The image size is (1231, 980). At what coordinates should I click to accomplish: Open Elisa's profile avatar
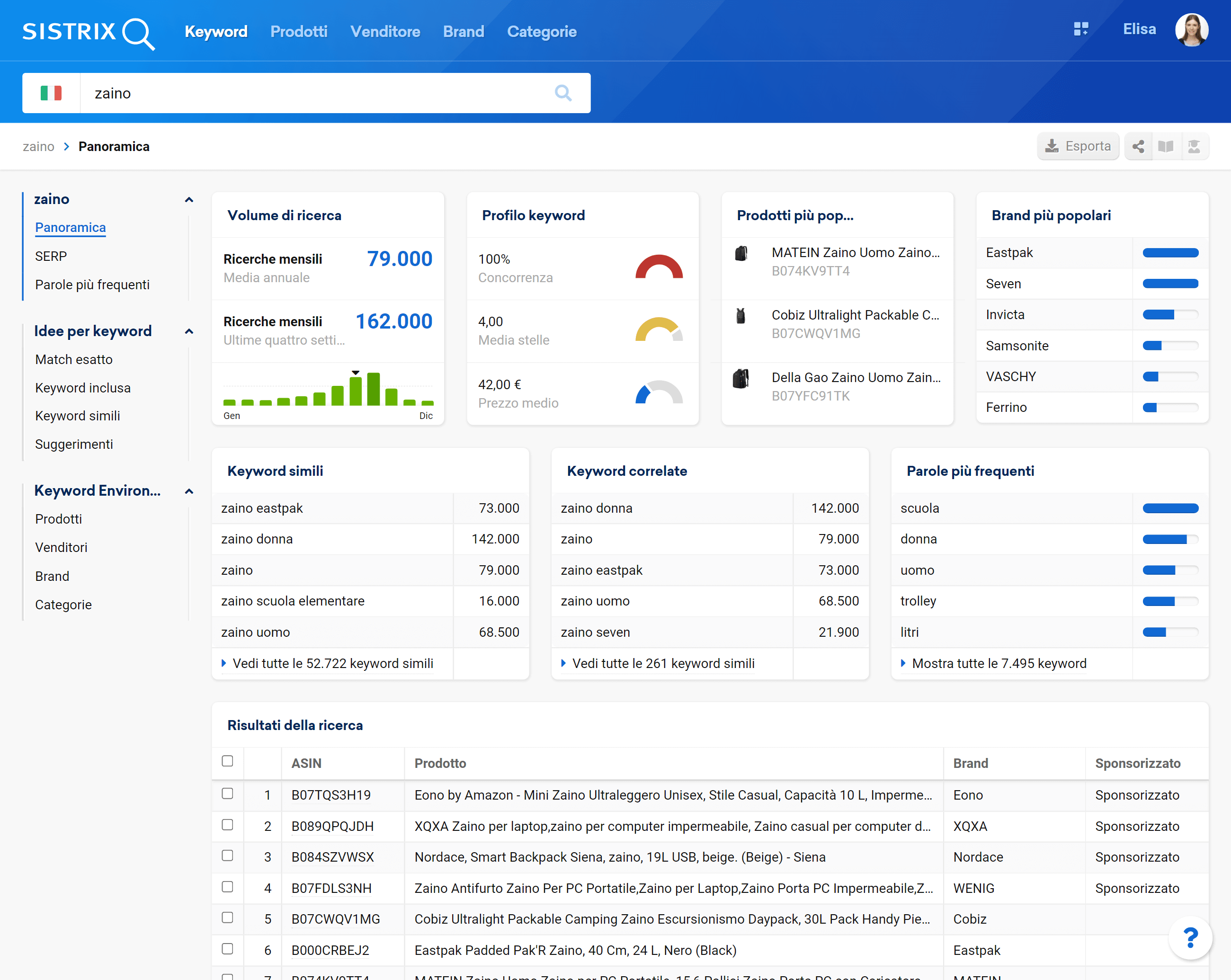[x=1191, y=30]
